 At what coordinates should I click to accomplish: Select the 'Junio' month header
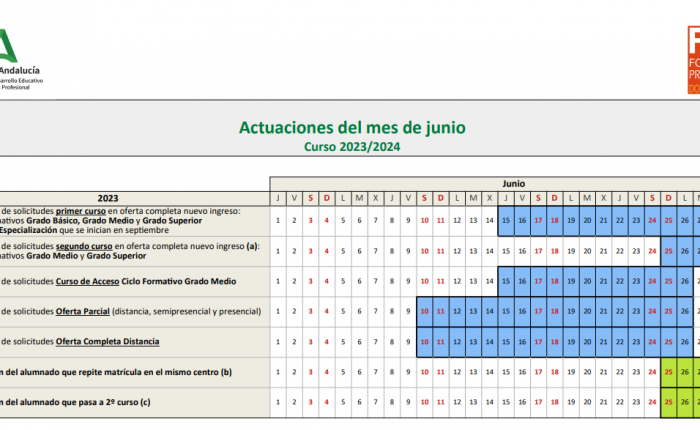513,184
